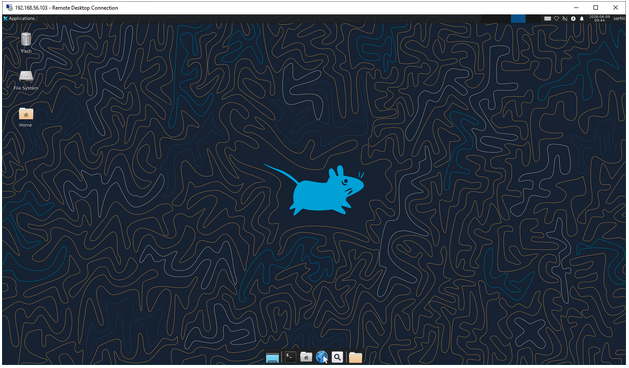This screenshot has width=629, height=368.
Task: Launch the Web Browser globe icon
Action: tap(322, 357)
